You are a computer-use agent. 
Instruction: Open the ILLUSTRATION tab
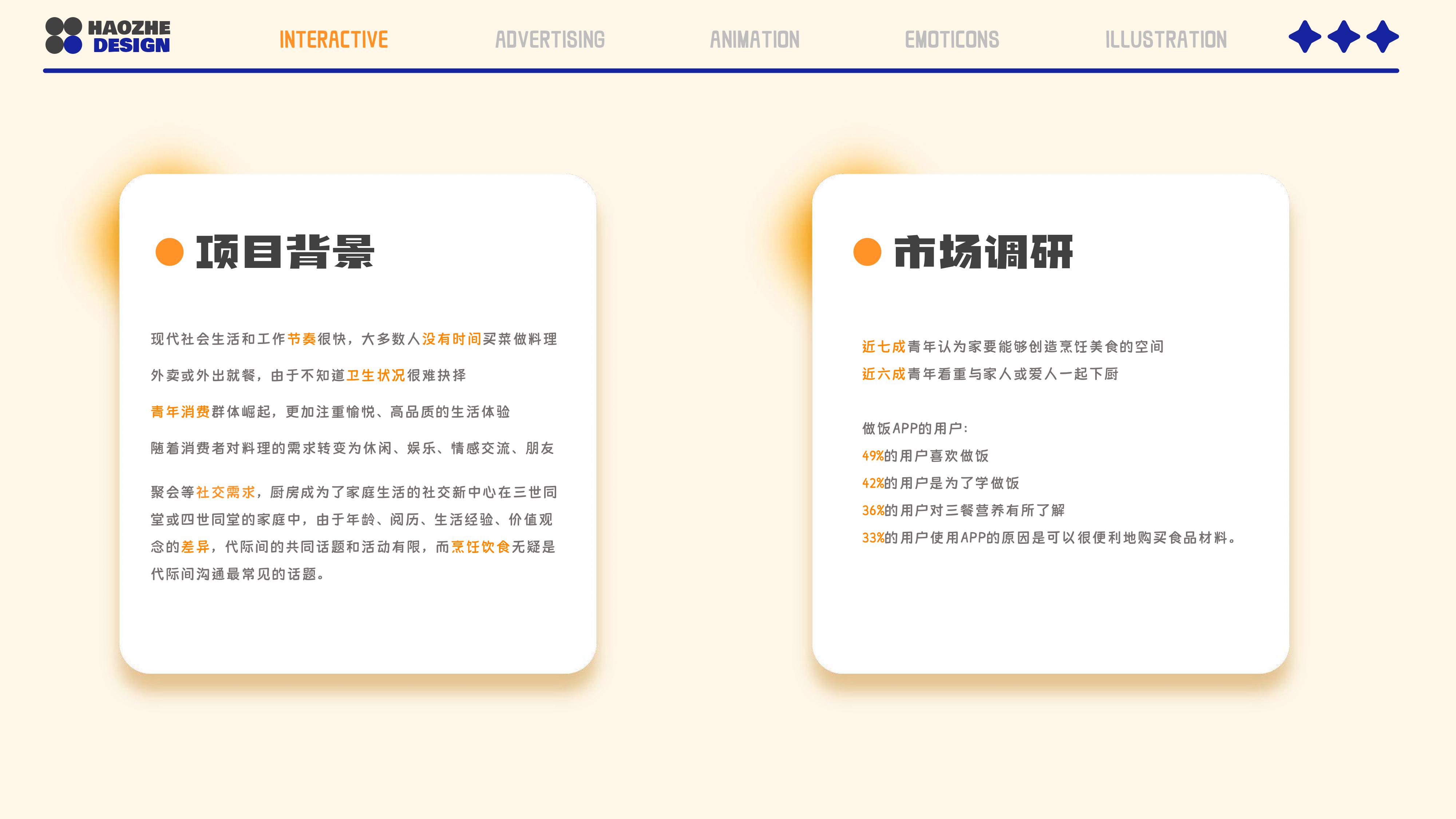(1166, 40)
